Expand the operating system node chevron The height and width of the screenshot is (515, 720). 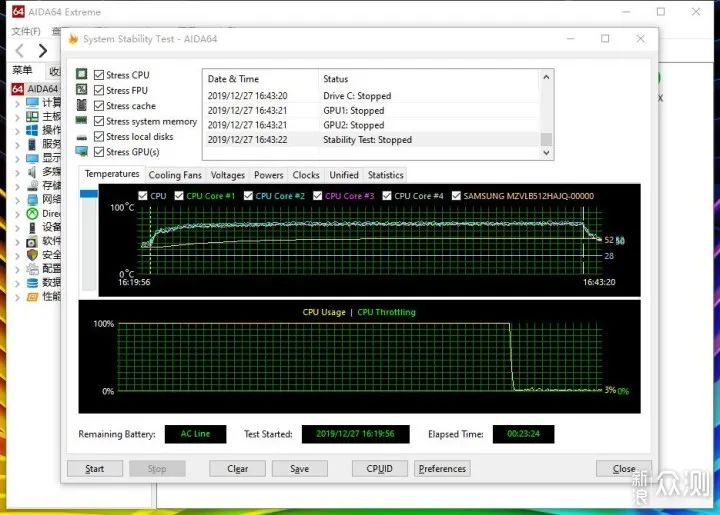(x=17, y=131)
